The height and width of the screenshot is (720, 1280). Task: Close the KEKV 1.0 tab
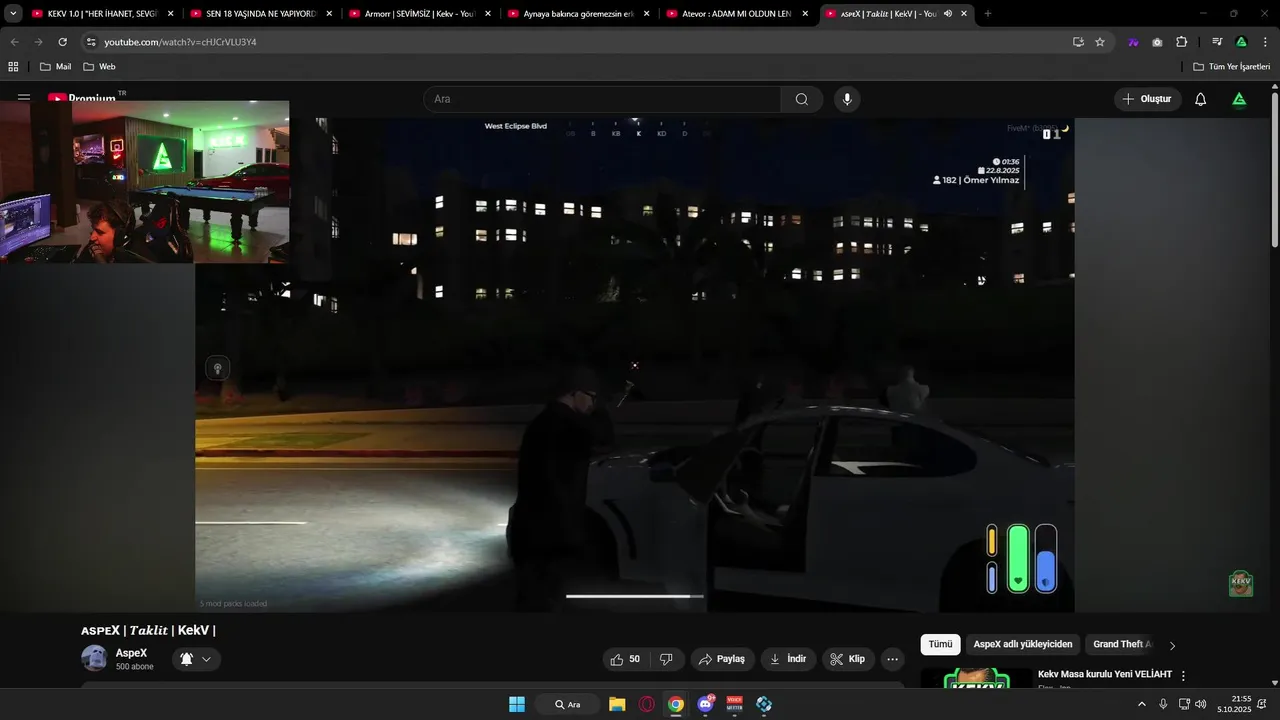(x=170, y=14)
